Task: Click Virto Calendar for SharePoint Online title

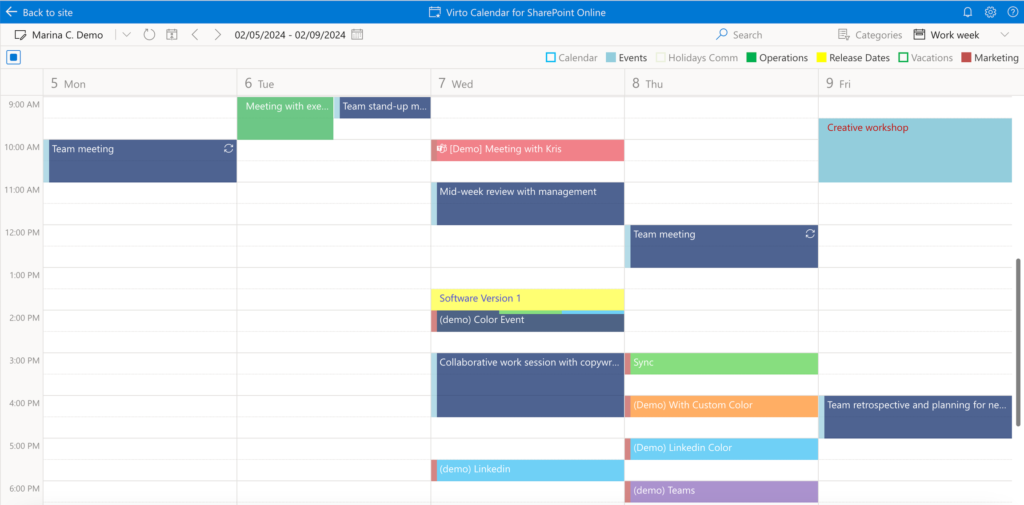Action: coord(524,12)
